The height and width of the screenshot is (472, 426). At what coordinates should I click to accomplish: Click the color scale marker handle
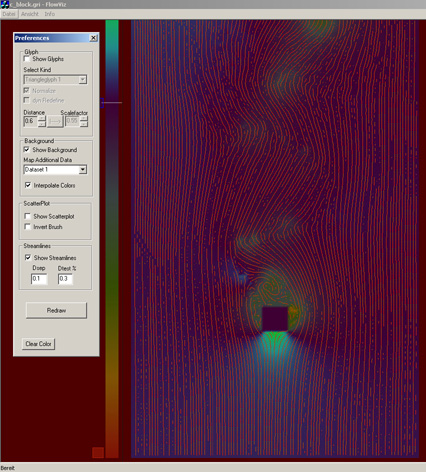point(102,103)
